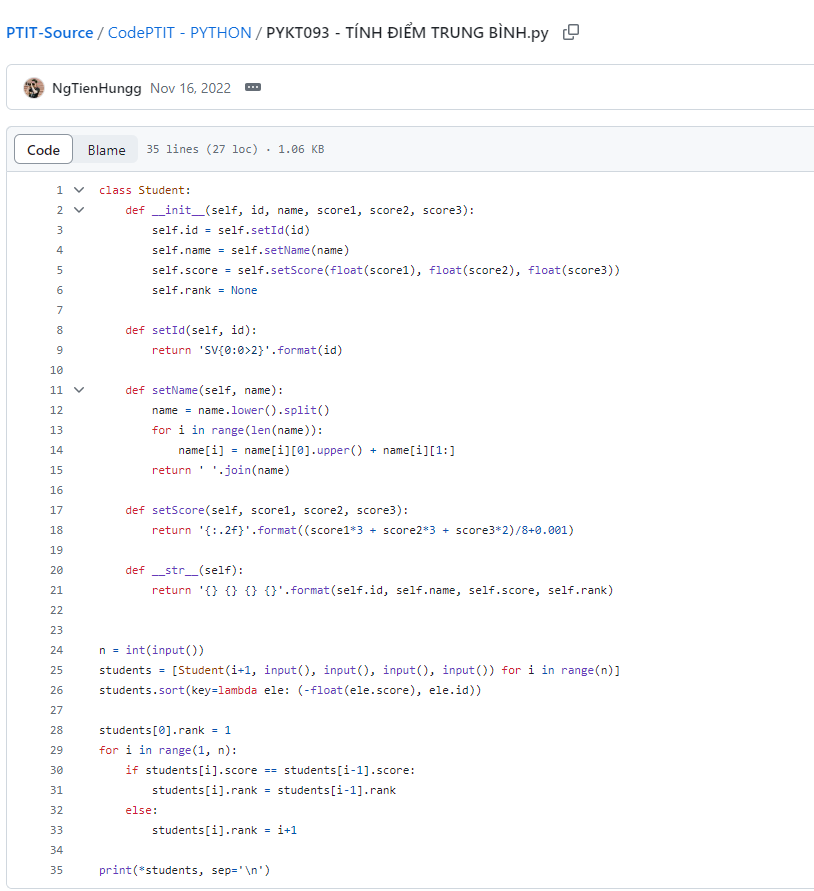Screen dimensions: 814x891
Task: Click 'name = name.lower().split()' code line
Action: point(240,410)
